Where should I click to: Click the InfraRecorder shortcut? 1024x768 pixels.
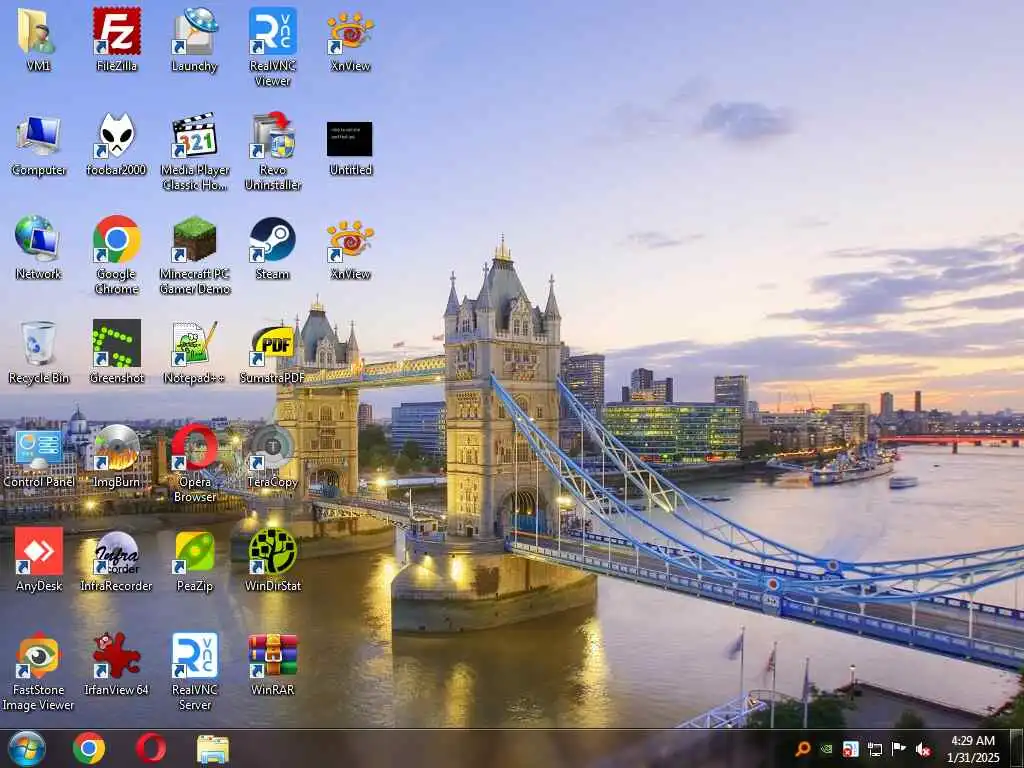click(116, 552)
